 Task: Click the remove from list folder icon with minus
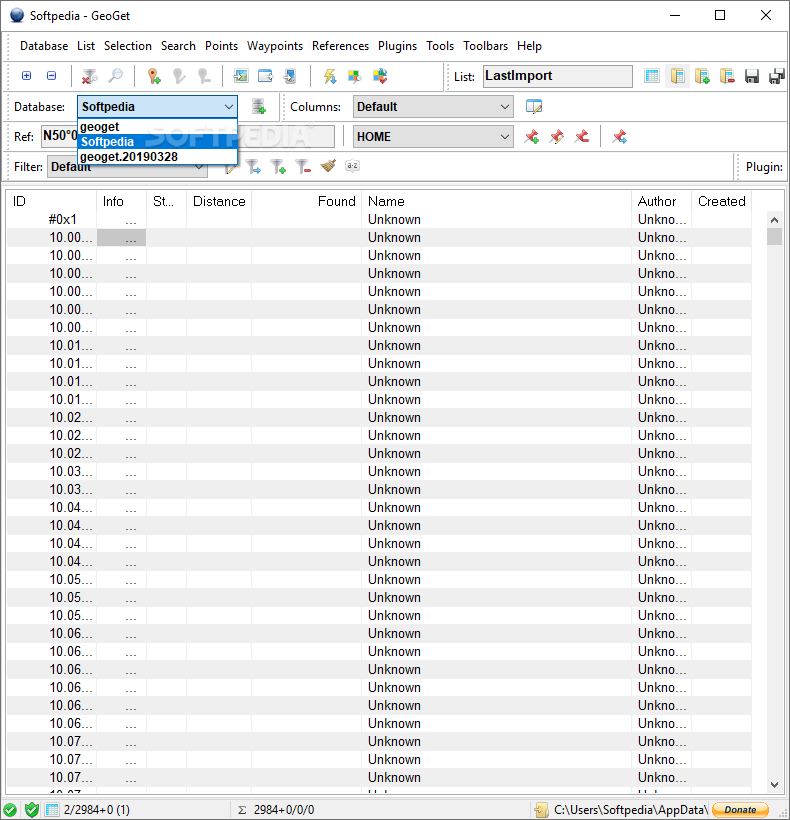(x=727, y=76)
